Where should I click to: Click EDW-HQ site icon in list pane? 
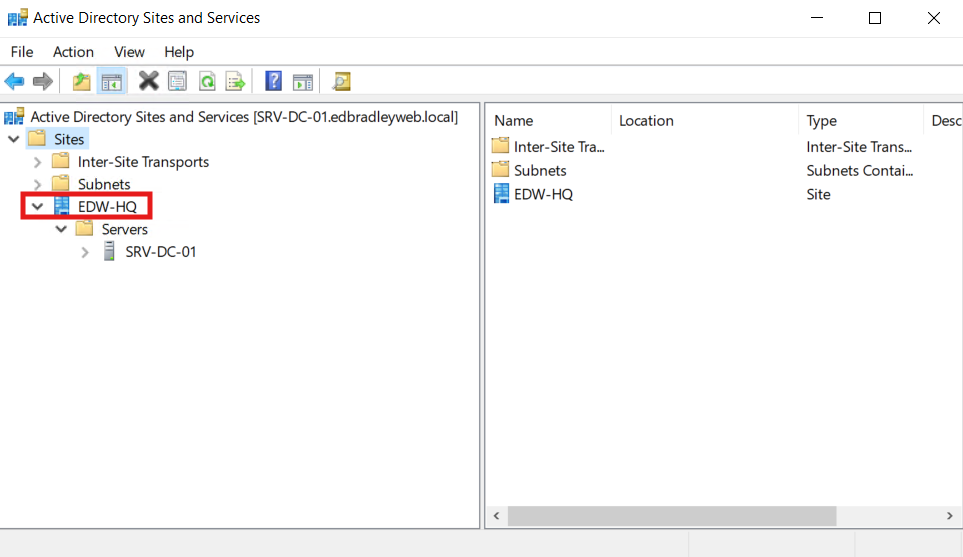click(x=501, y=193)
